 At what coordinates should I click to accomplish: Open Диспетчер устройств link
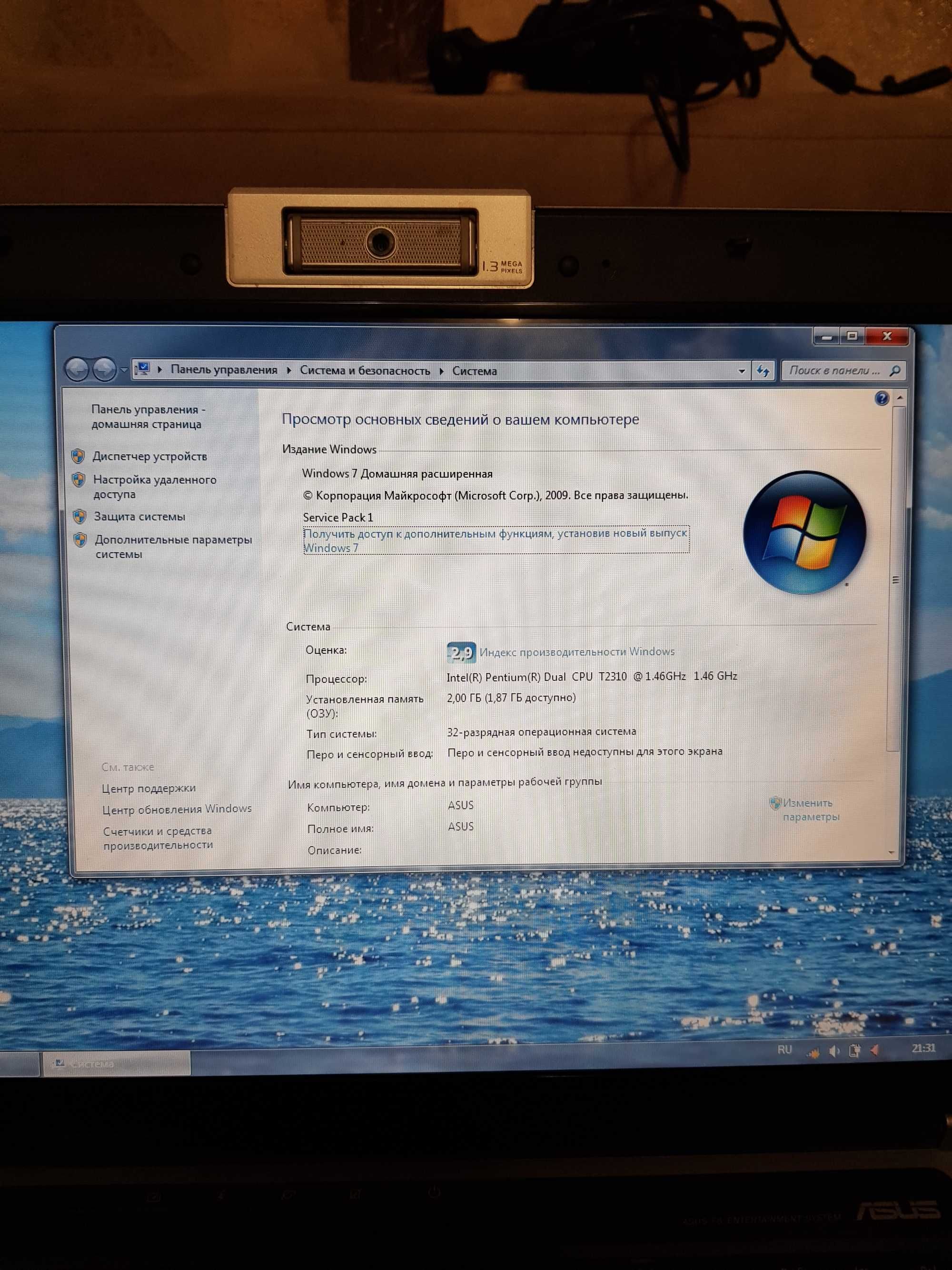coord(150,457)
